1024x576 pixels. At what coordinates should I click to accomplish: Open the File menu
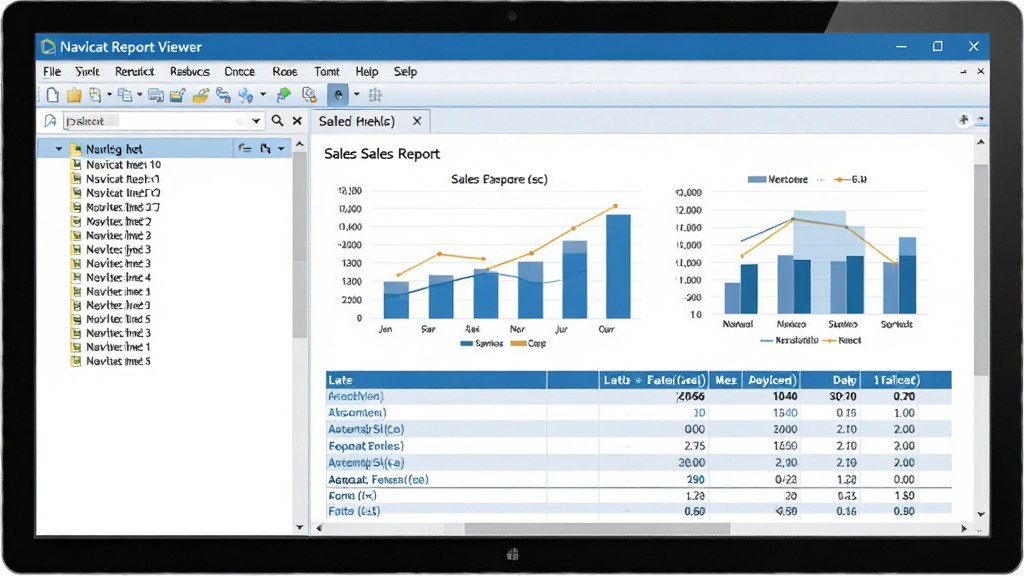click(x=52, y=72)
